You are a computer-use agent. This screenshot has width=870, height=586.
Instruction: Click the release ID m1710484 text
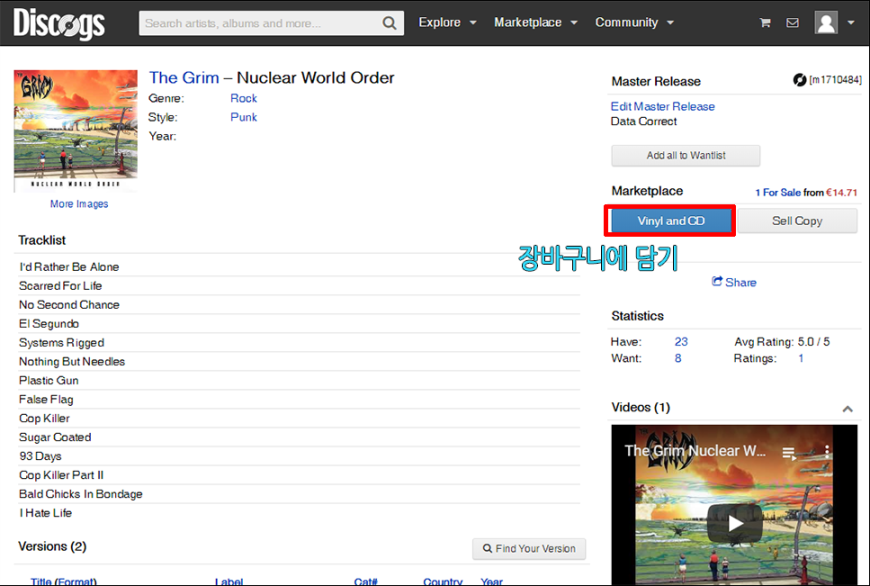835,80
